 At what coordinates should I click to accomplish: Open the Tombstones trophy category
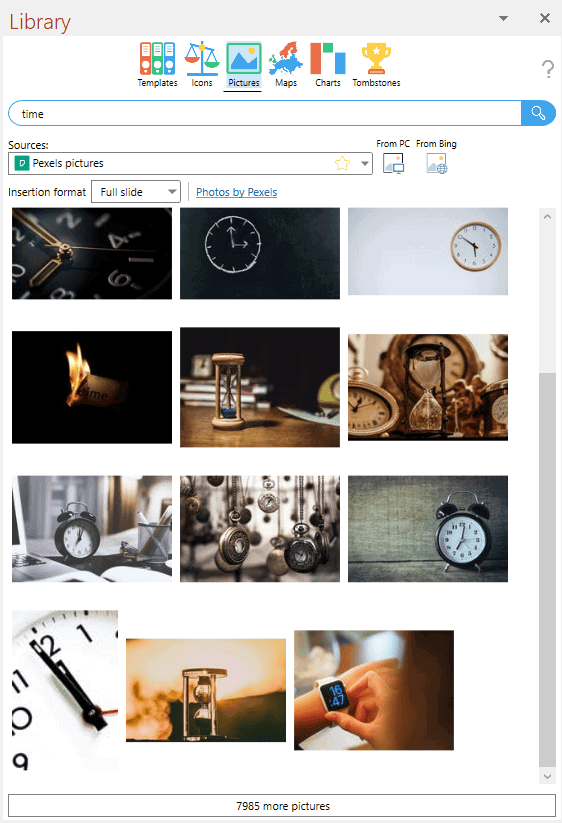pos(376,65)
